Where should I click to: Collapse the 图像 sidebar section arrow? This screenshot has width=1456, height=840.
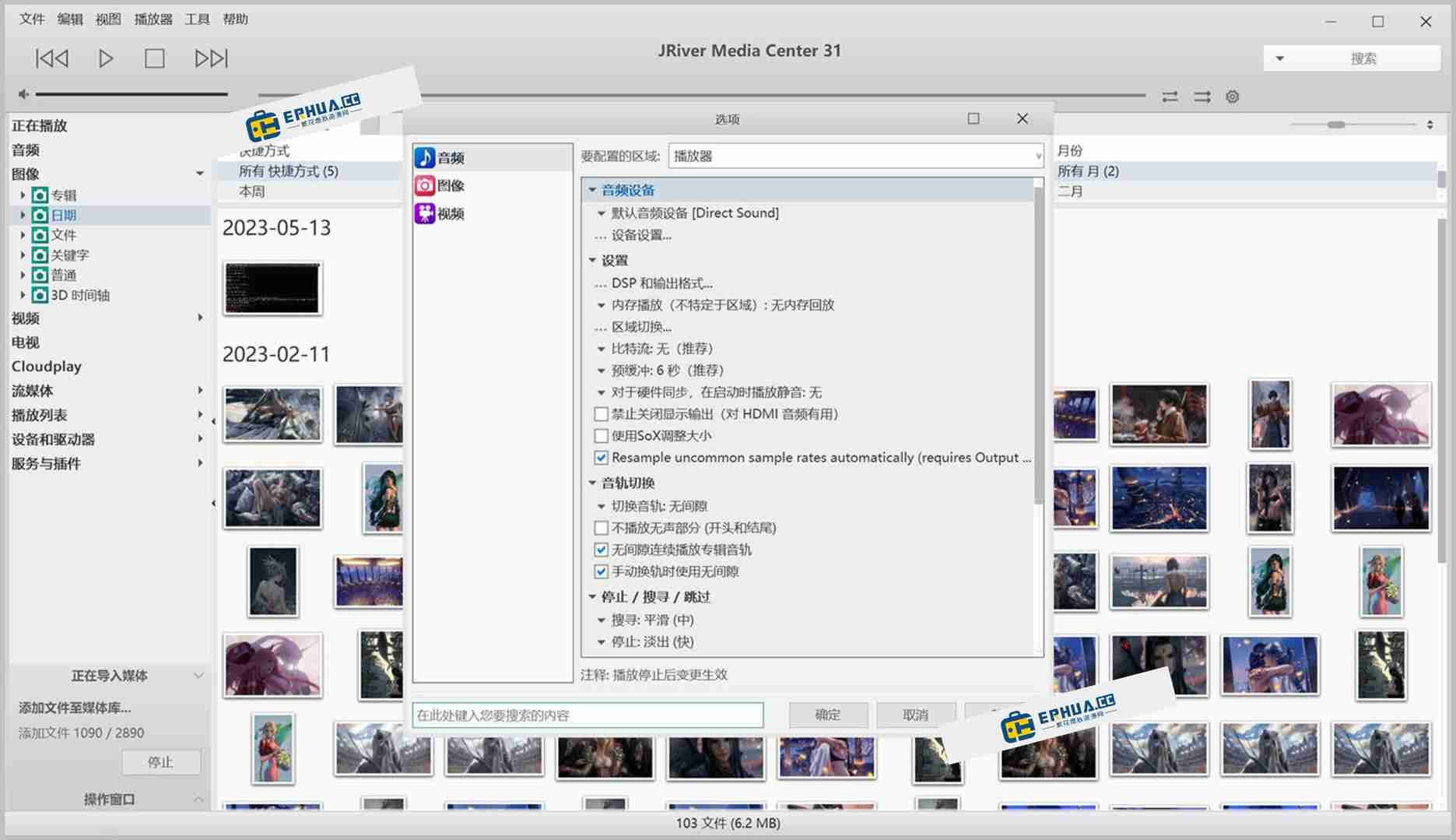pos(200,174)
